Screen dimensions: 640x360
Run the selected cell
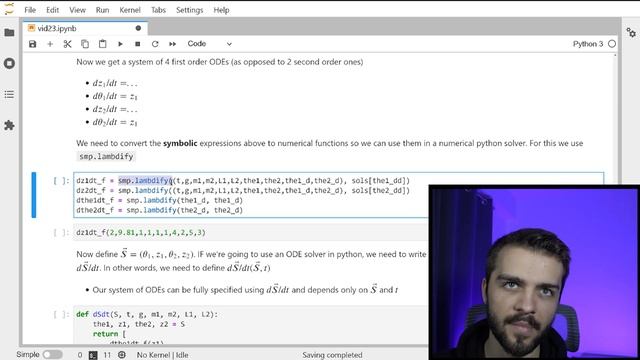(120, 44)
